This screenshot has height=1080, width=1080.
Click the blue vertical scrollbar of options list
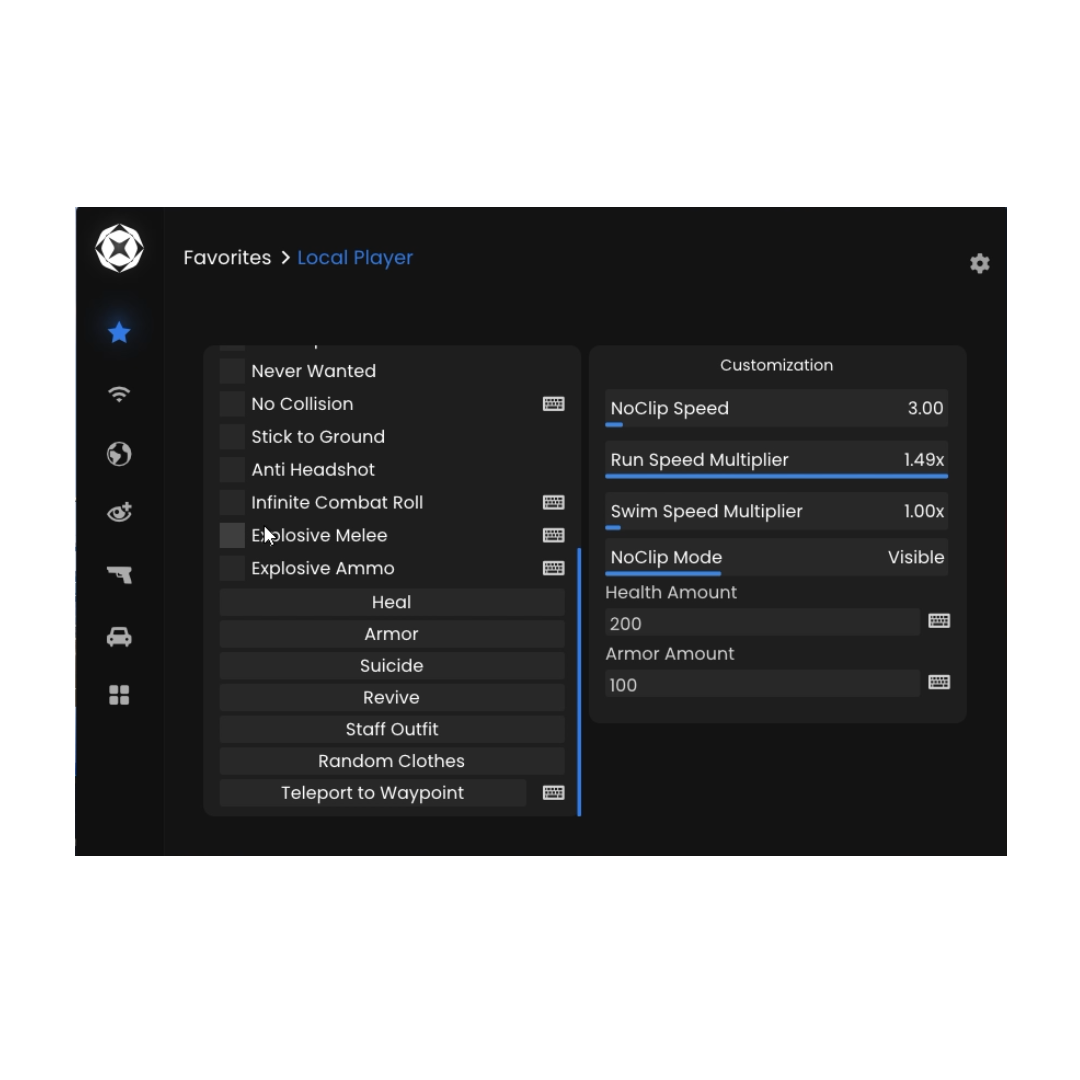(579, 680)
